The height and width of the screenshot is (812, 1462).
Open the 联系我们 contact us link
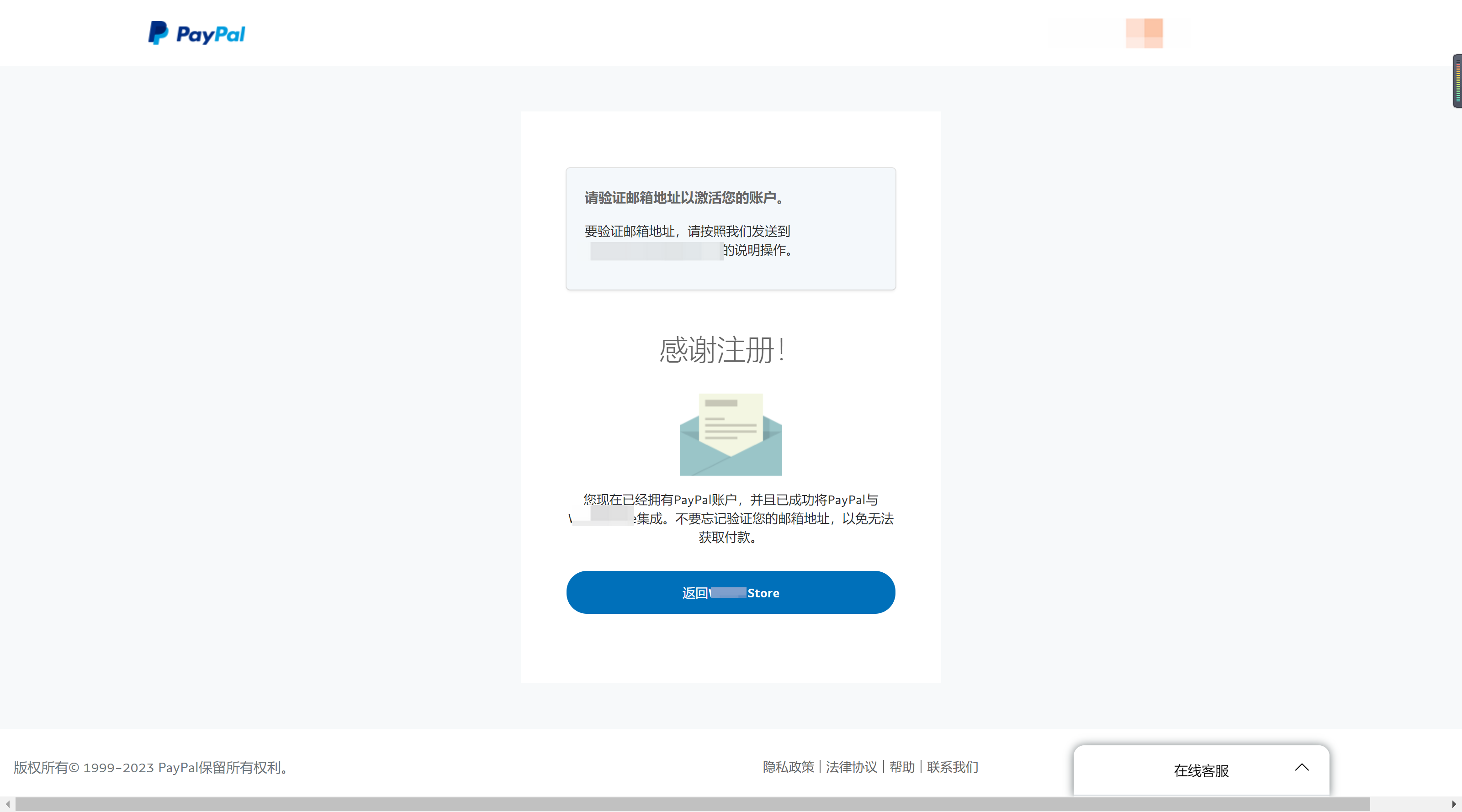(x=952, y=767)
